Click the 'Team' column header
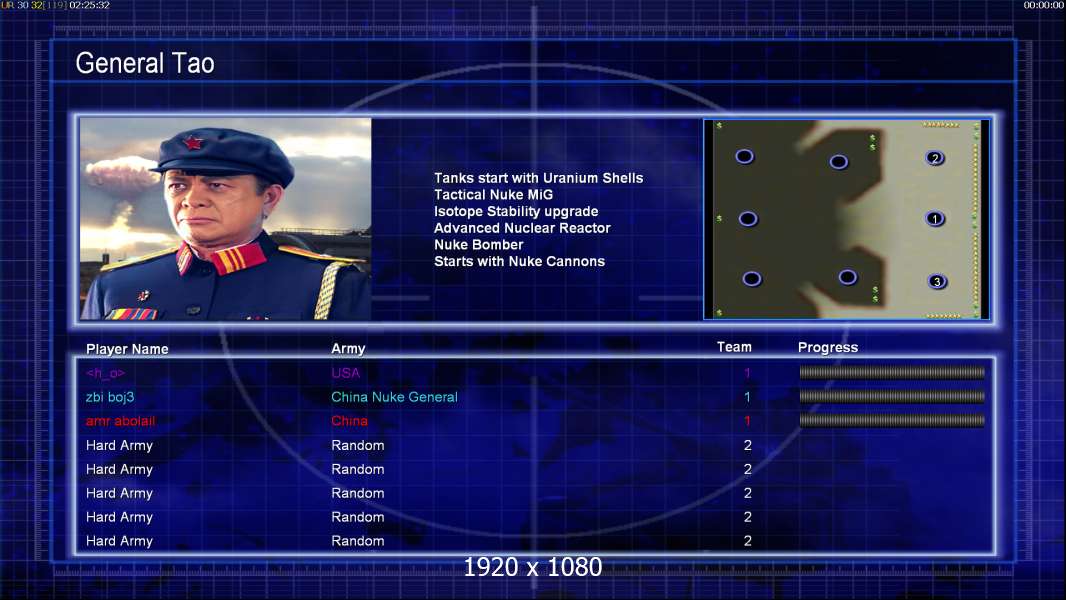 [x=734, y=347]
